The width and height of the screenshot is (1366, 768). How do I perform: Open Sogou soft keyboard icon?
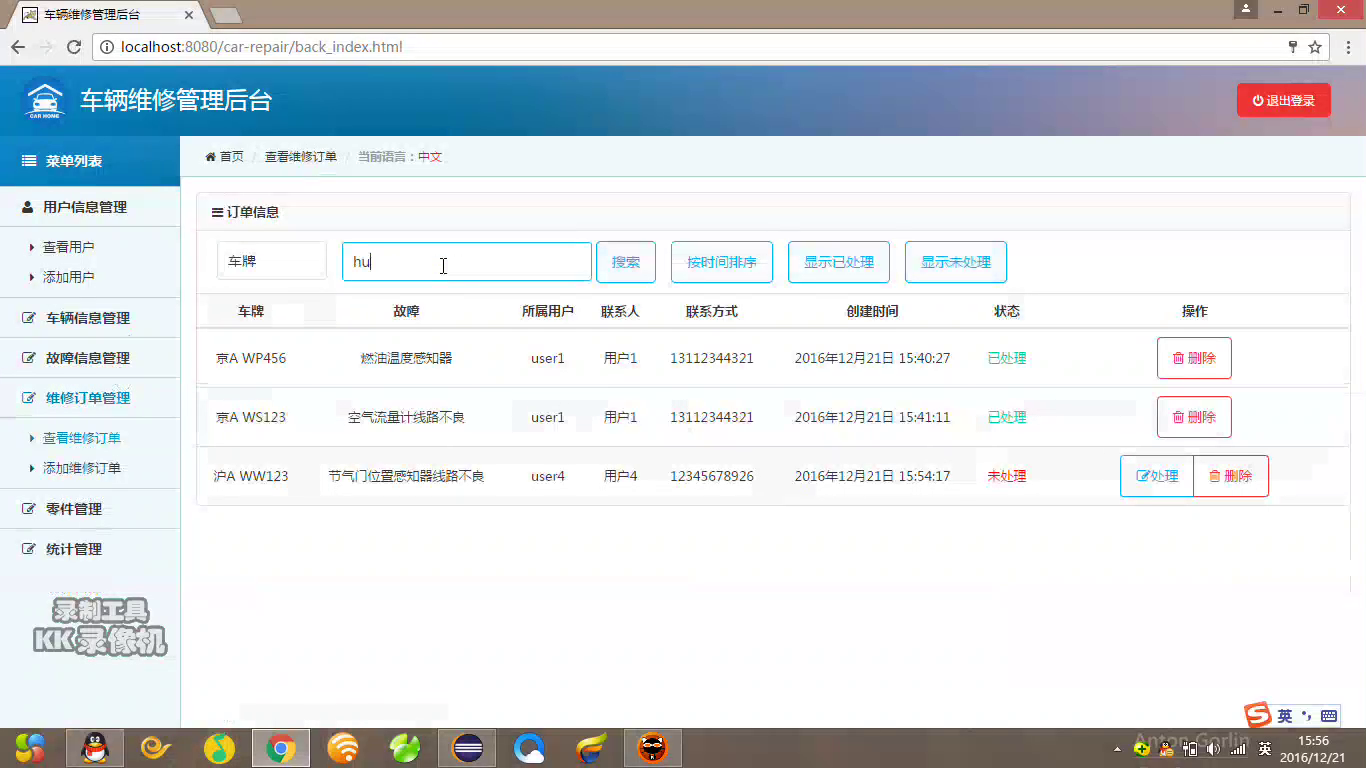1329,716
